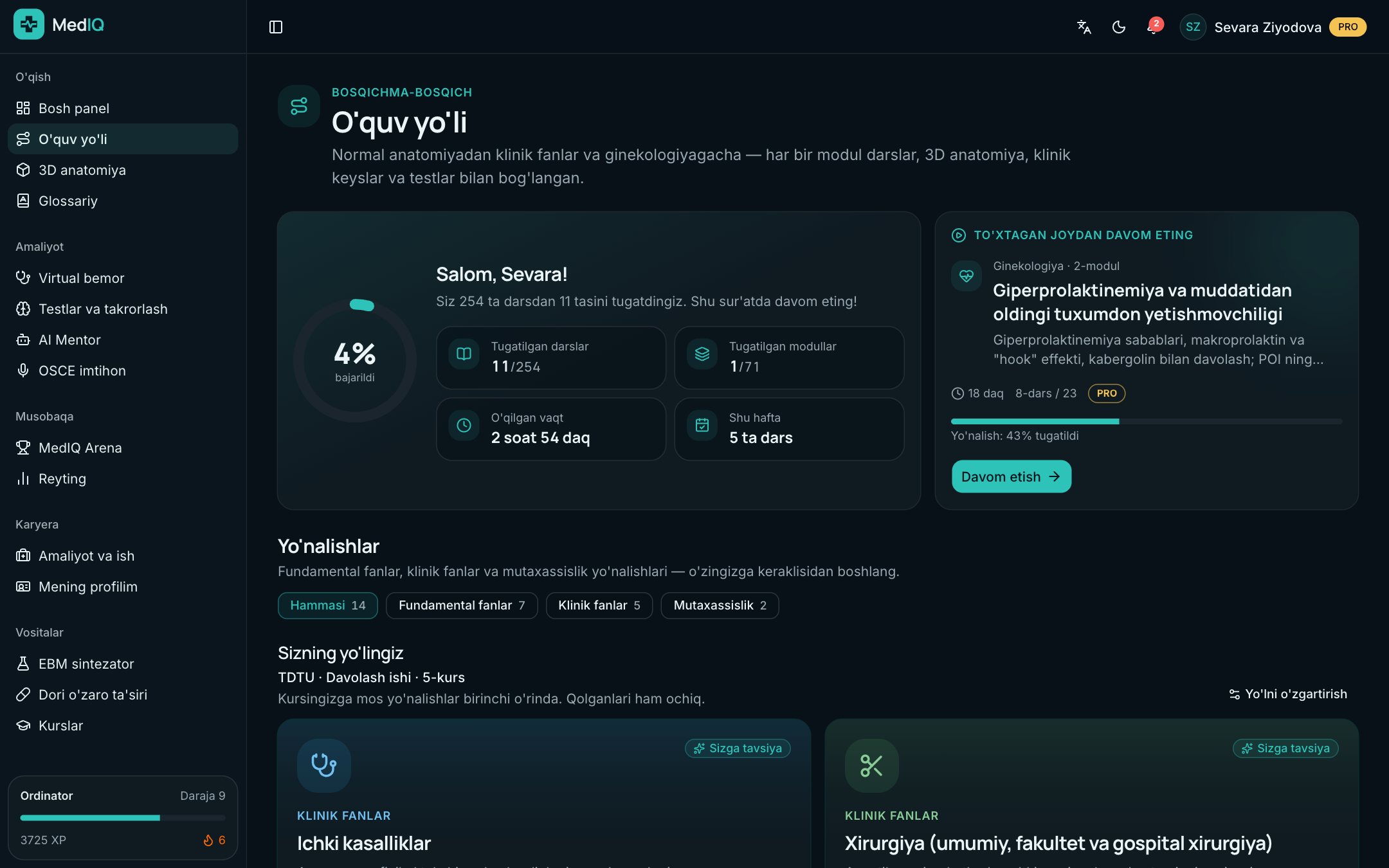This screenshot has height=868, width=1389.
Task: Click the OSCE imtihon microphone icon
Action: click(23, 370)
